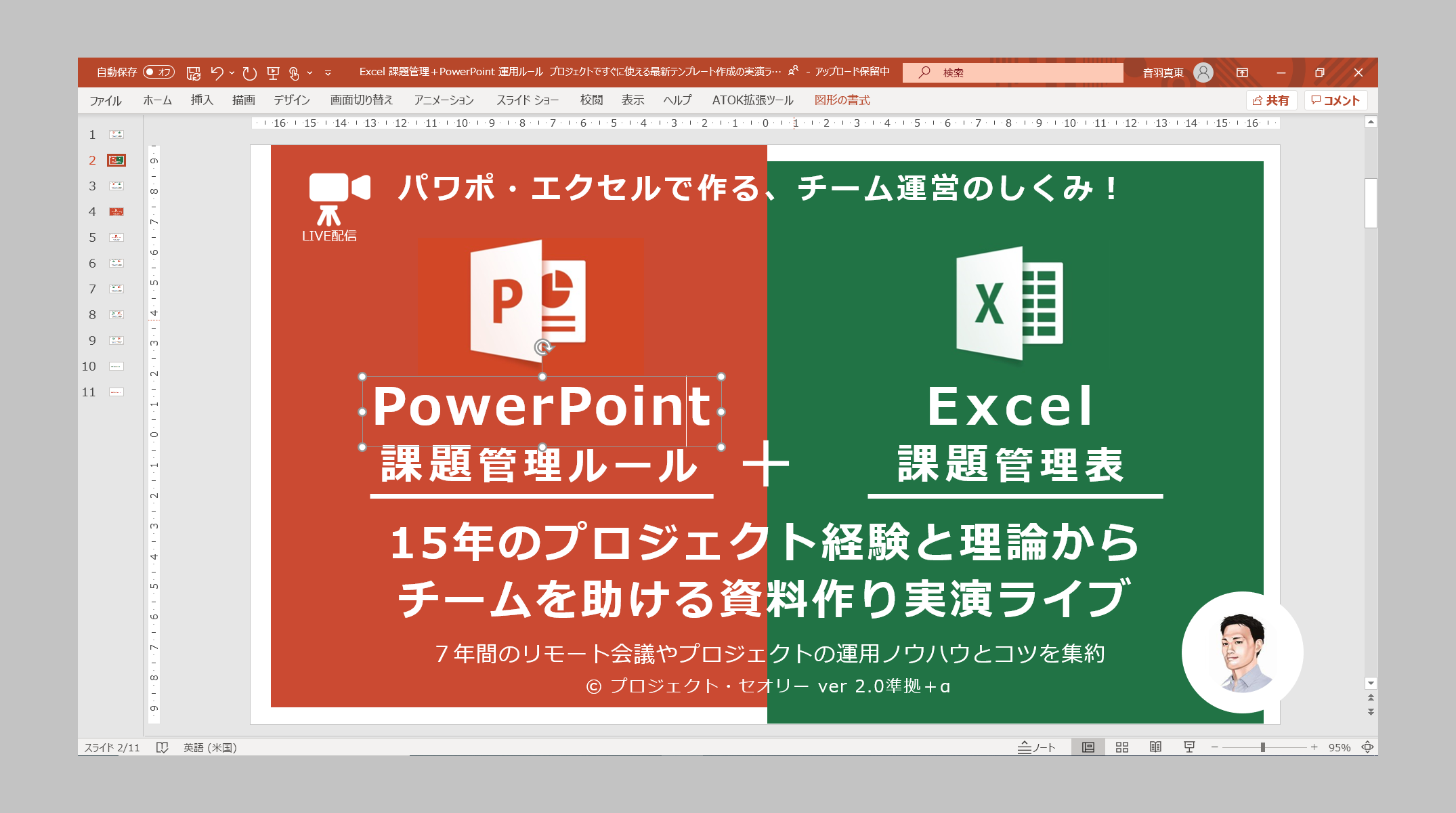Click the Touch/Mouse mode icon
Screen dimensions: 1456x813
(294, 72)
